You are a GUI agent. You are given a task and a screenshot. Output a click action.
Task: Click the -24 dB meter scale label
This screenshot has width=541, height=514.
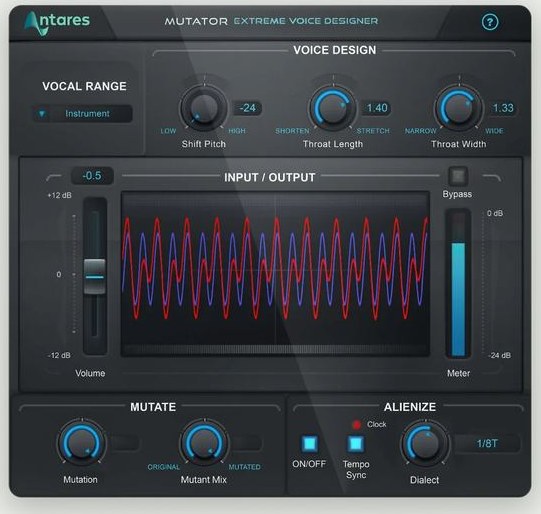click(500, 355)
